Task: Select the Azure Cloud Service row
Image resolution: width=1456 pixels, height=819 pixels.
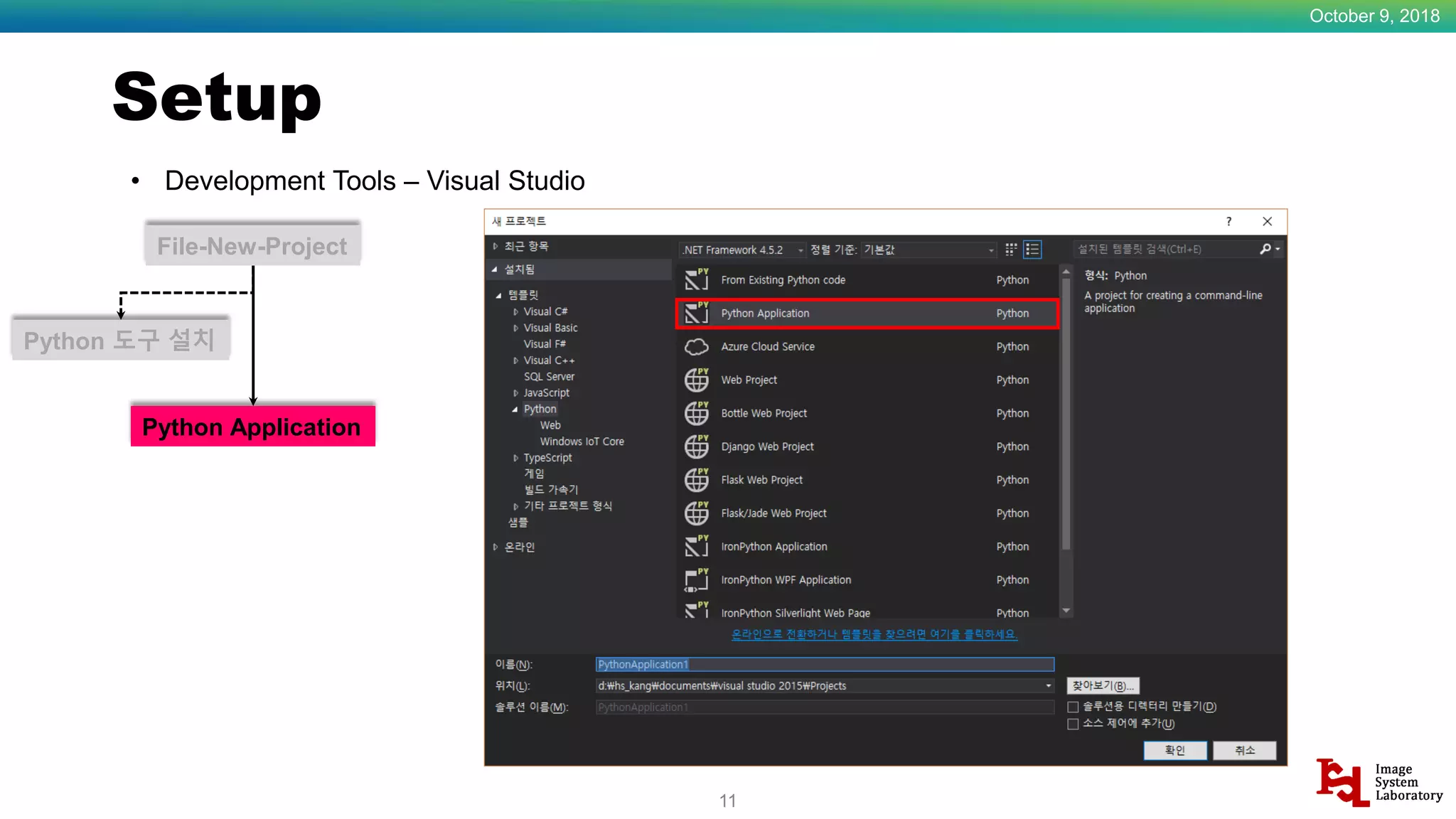Action: (x=867, y=346)
